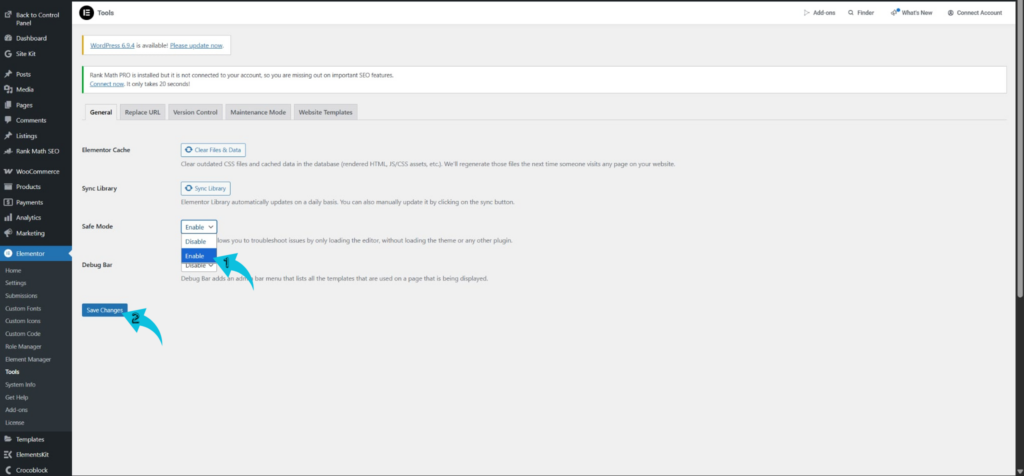
Task: Select Elementor in the sidebar
Action: click(36, 253)
